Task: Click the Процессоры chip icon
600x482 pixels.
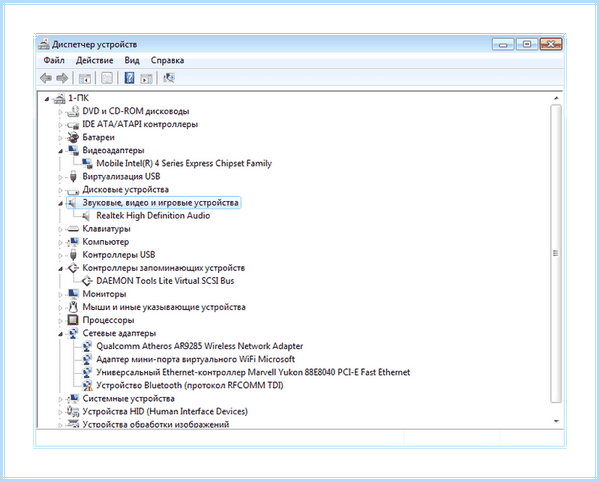Action: coord(73,320)
